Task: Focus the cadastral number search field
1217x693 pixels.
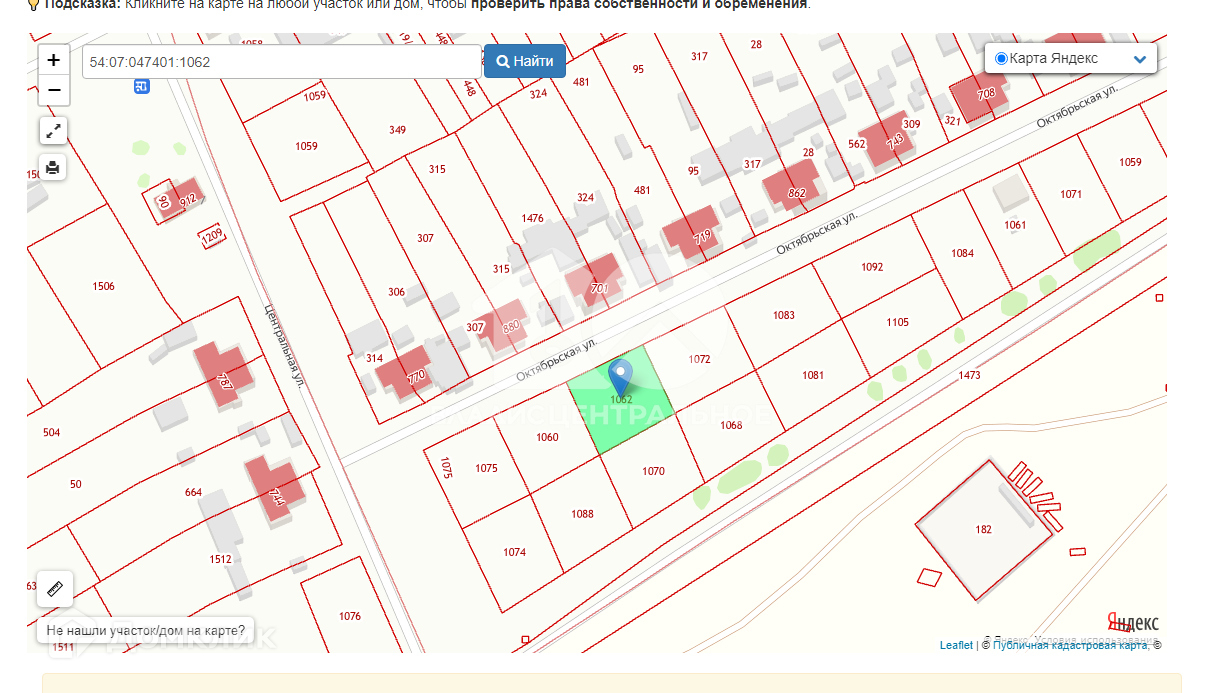Action: click(x=282, y=61)
